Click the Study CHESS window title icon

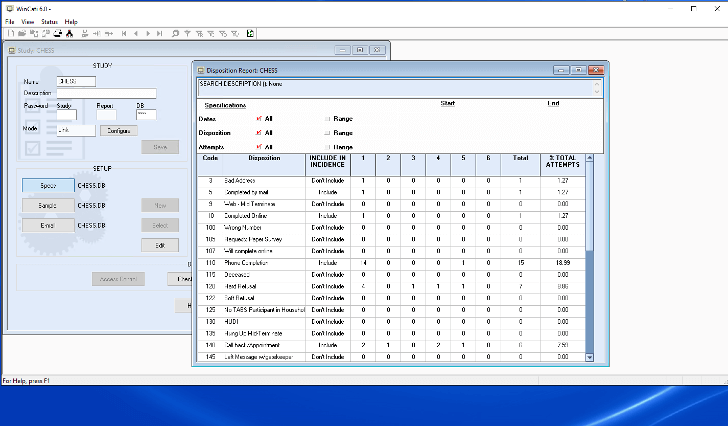coord(12,51)
